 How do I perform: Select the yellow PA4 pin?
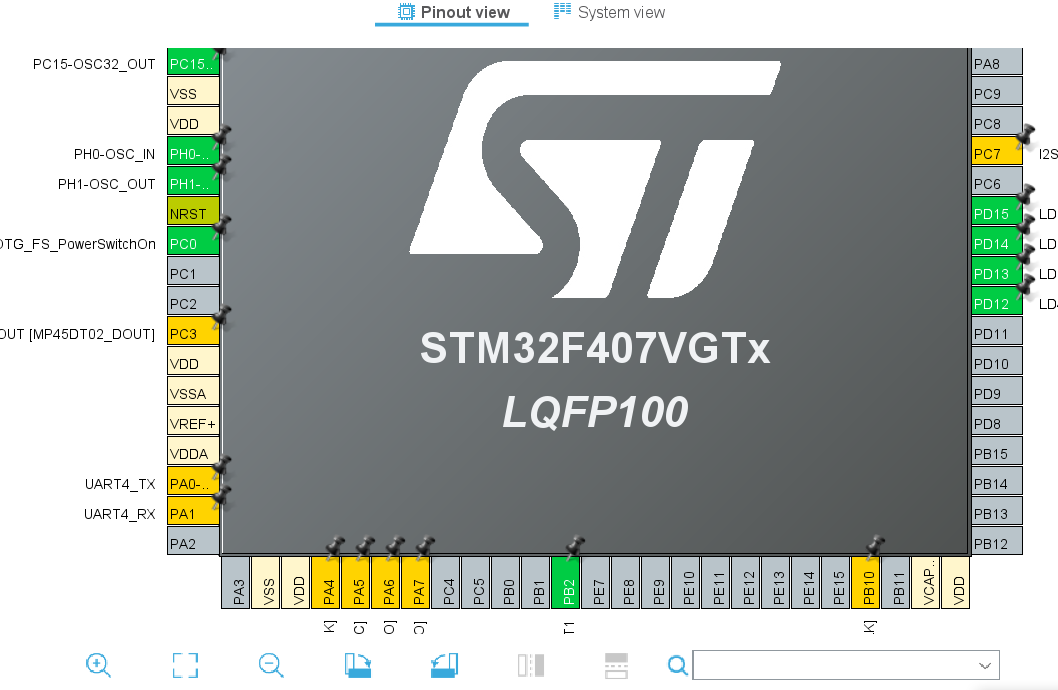point(326,583)
